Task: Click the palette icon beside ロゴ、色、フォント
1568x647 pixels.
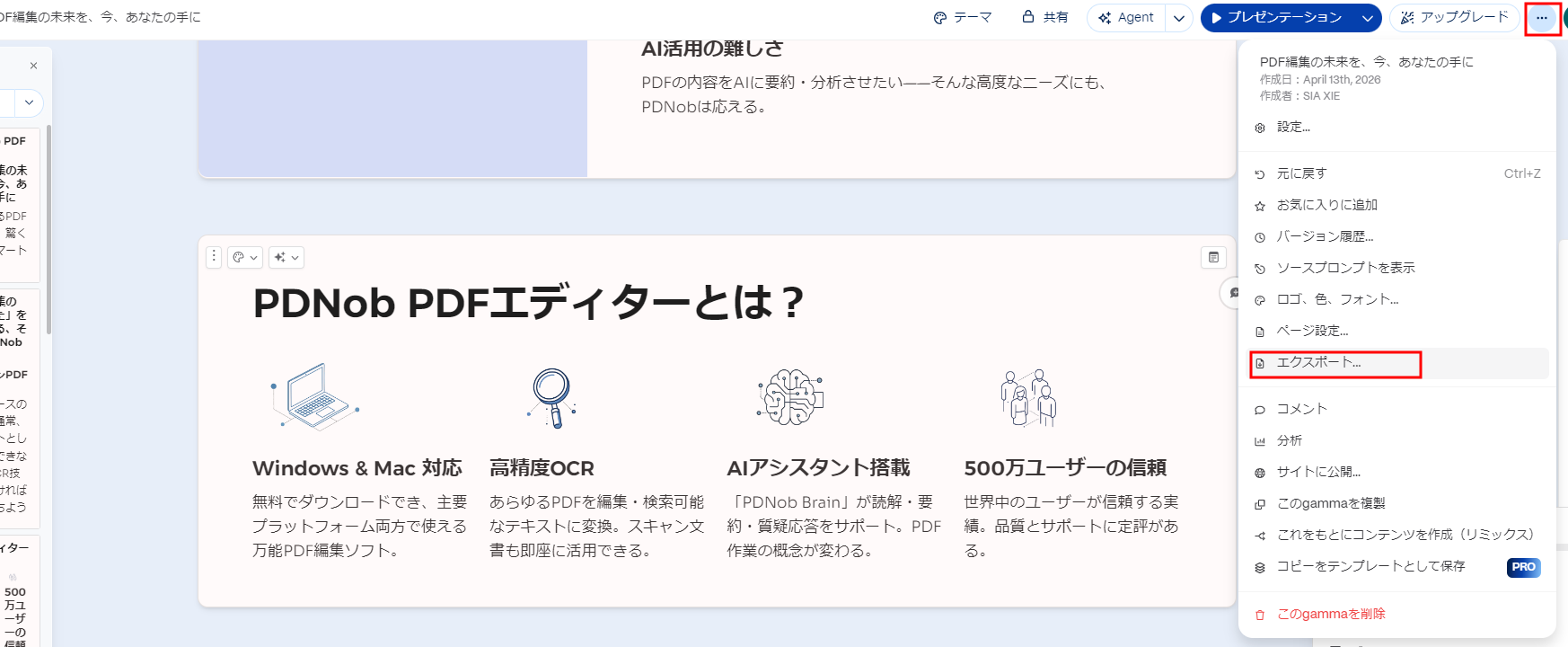Action: pos(1260,300)
